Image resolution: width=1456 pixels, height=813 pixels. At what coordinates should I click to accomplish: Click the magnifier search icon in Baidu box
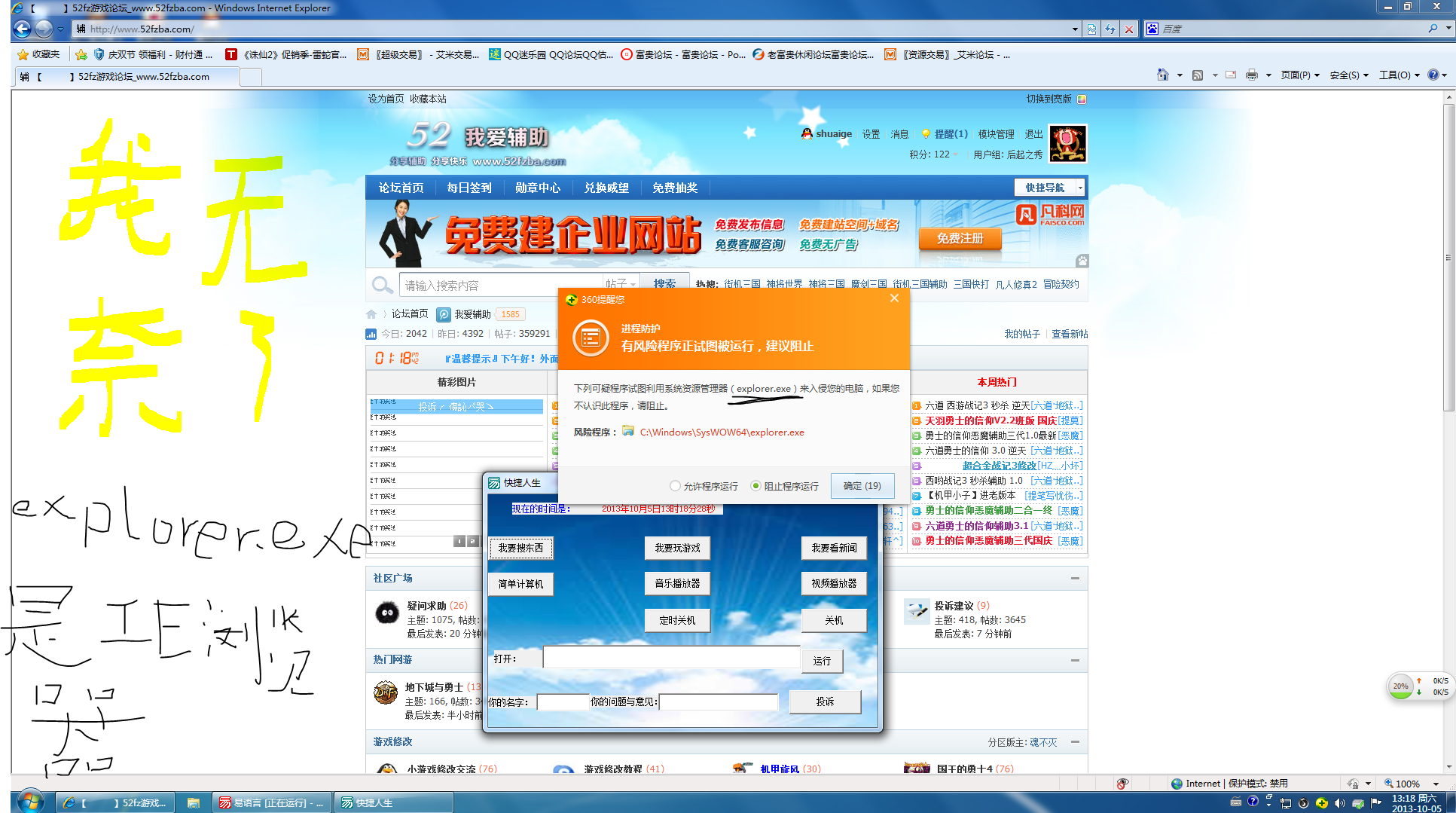(x=1433, y=29)
